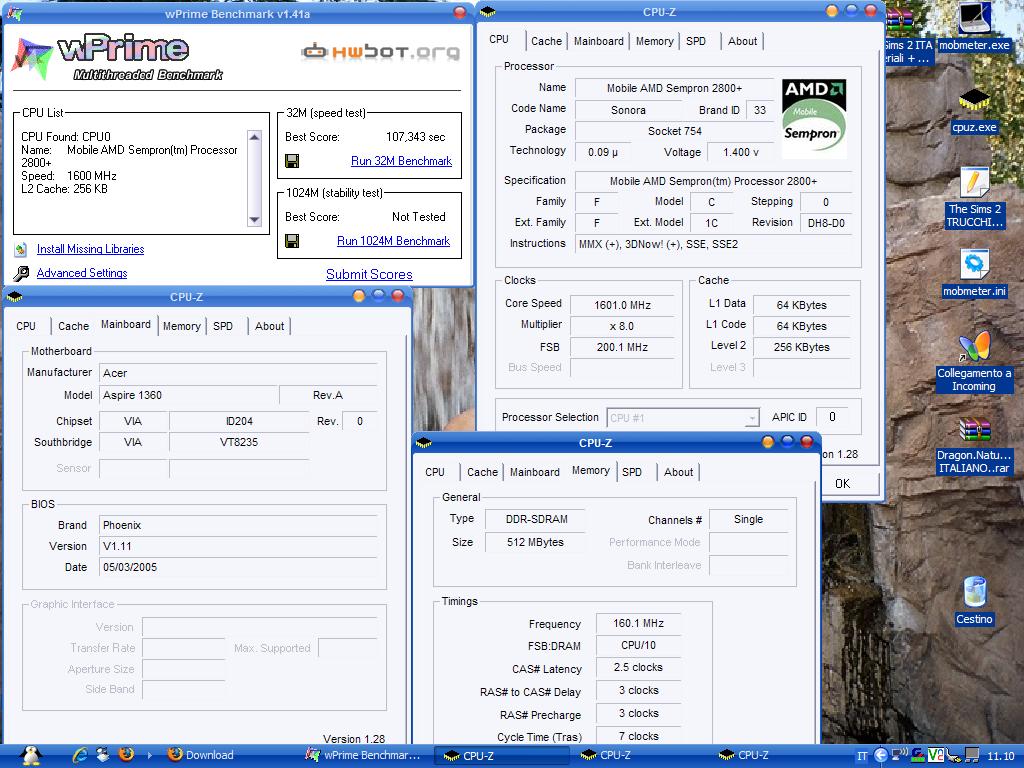Click the Core Speed value 1601.0 MHz
The width and height of the screenshot is (1024, 768).
[622, 305]
